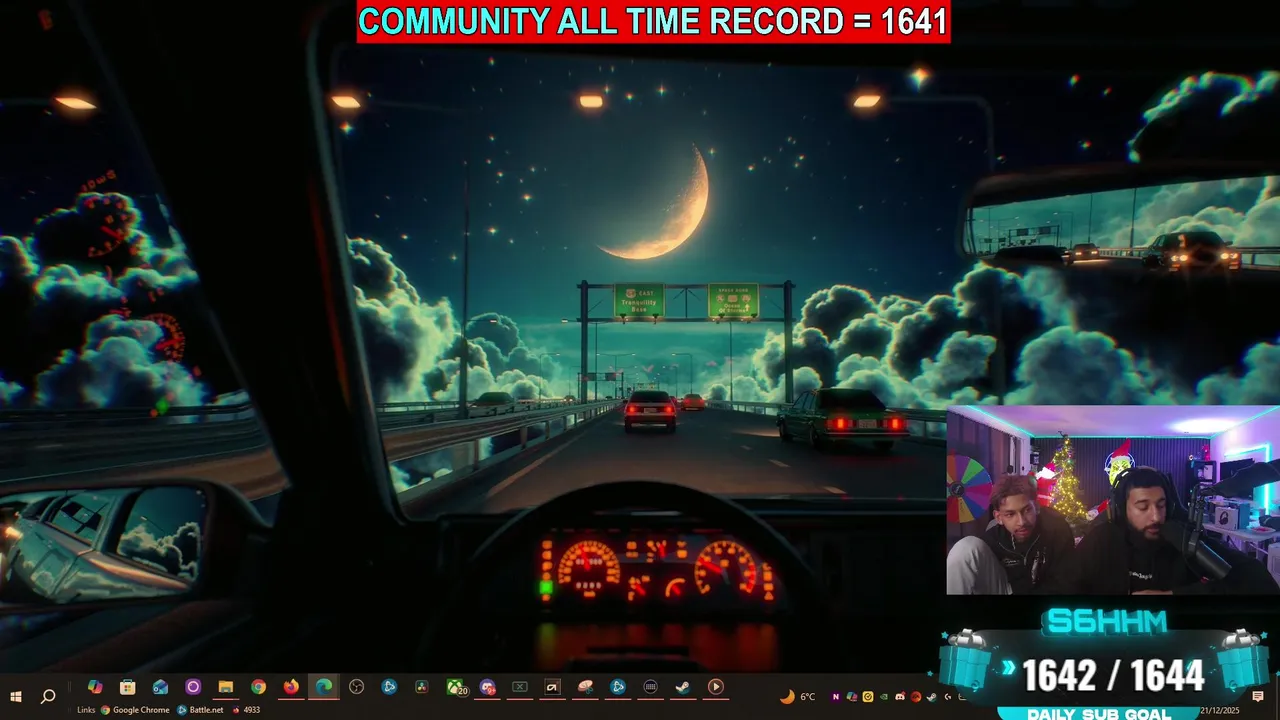Open first Battle.net taskbar icon

(389, 687)
